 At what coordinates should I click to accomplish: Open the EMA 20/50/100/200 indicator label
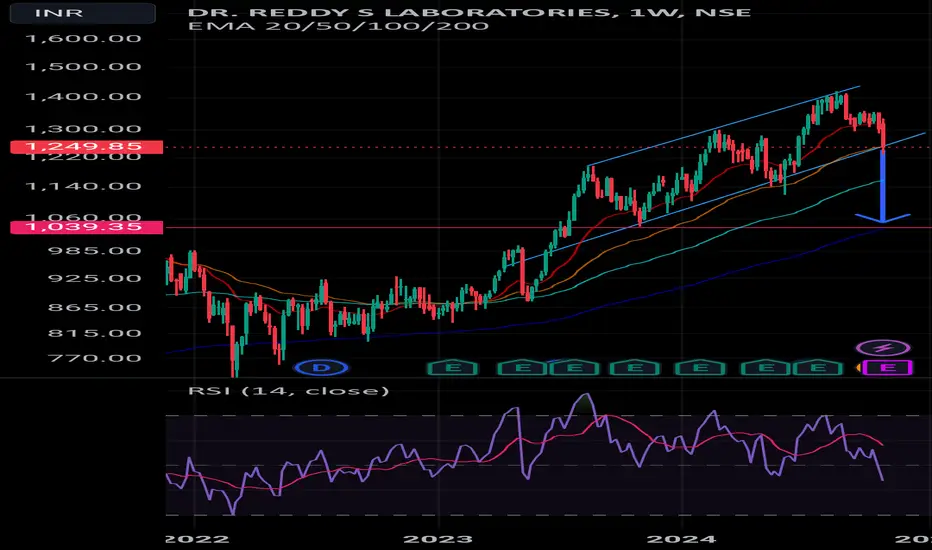(338, 26)
